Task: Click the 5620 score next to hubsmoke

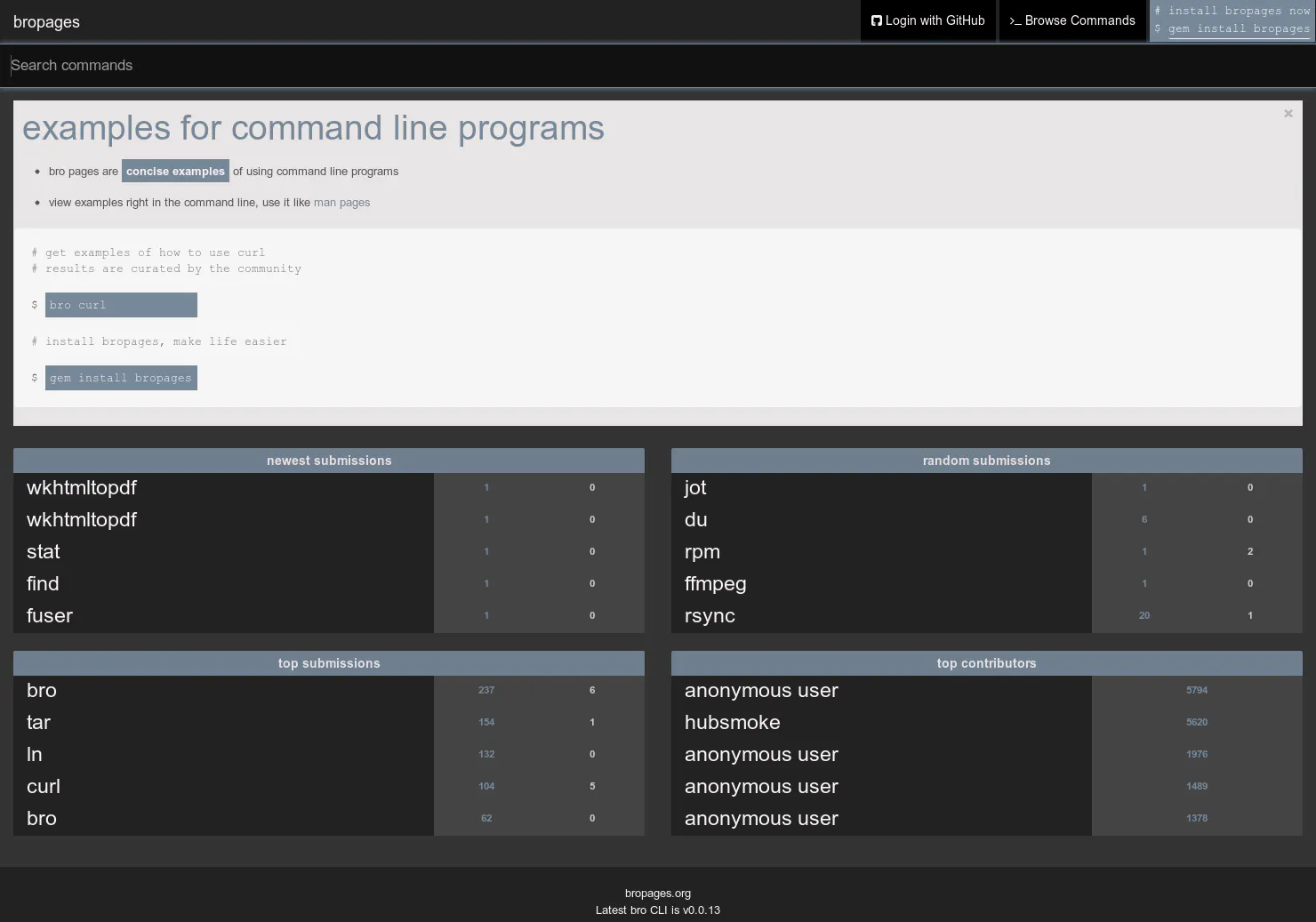Action: tap(1197, 722)
